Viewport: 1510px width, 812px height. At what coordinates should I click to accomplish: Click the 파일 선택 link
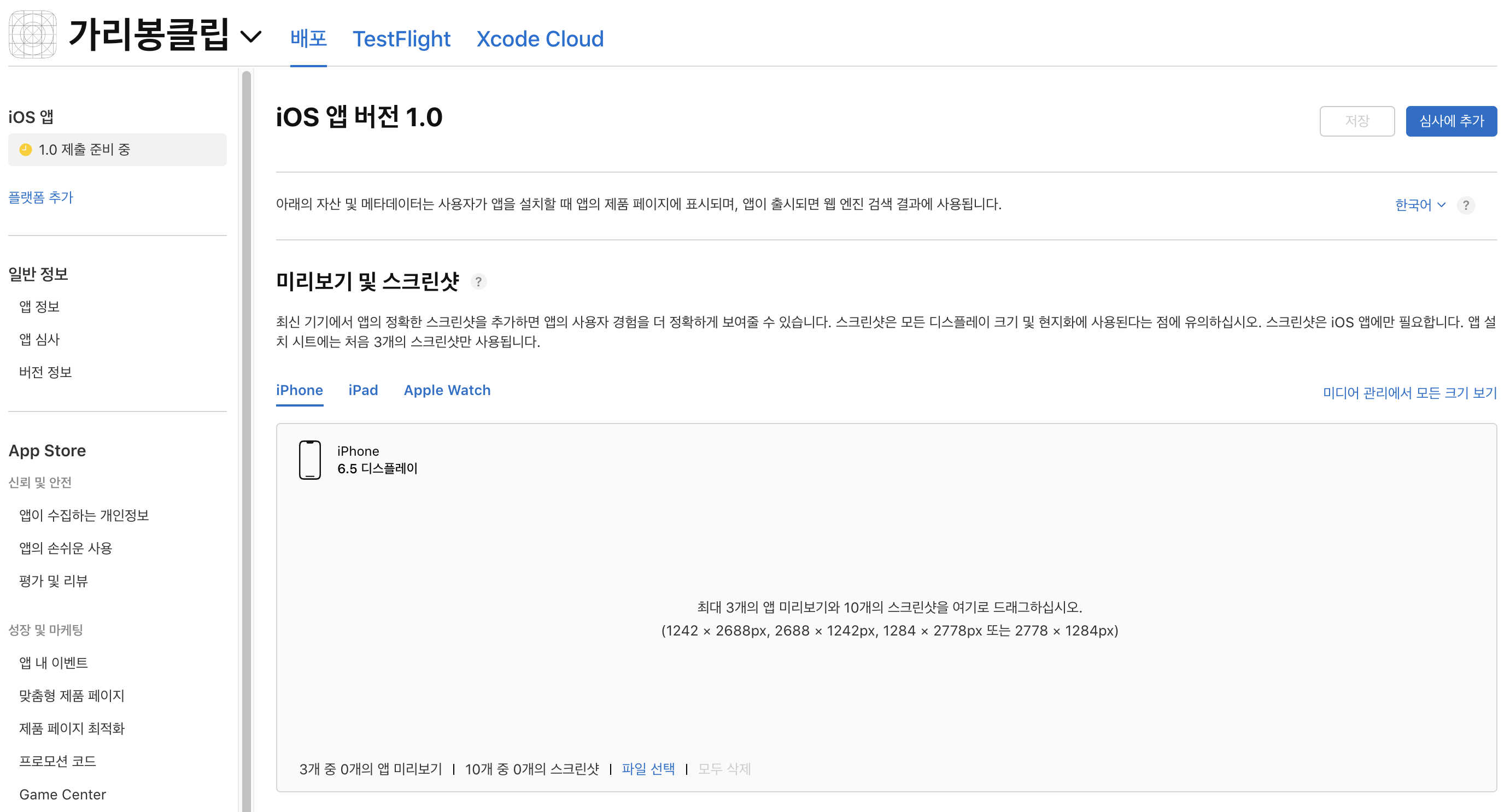[648, 769]
